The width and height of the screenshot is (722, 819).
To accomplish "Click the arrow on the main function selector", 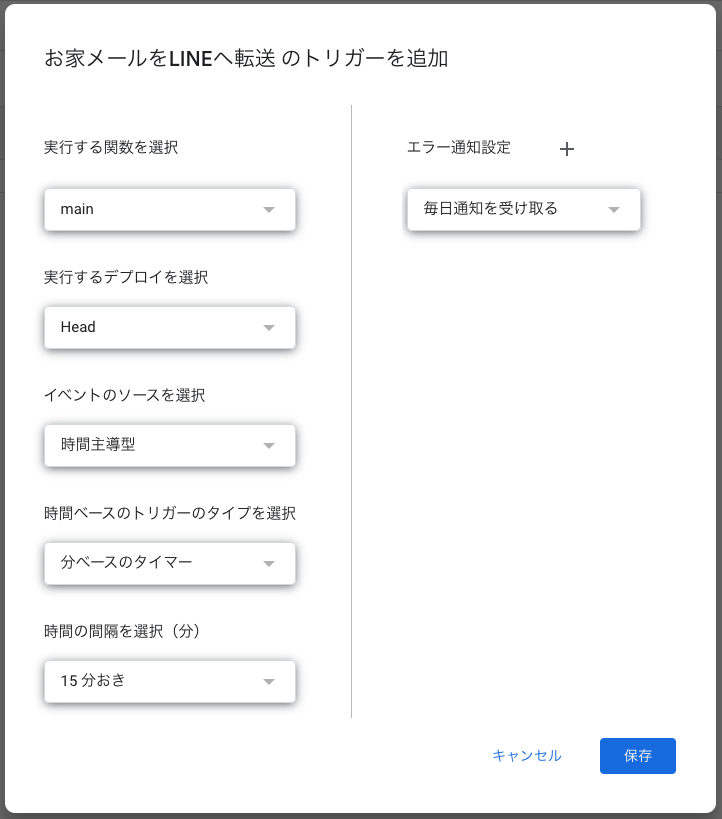I will (x=269, y=209).
